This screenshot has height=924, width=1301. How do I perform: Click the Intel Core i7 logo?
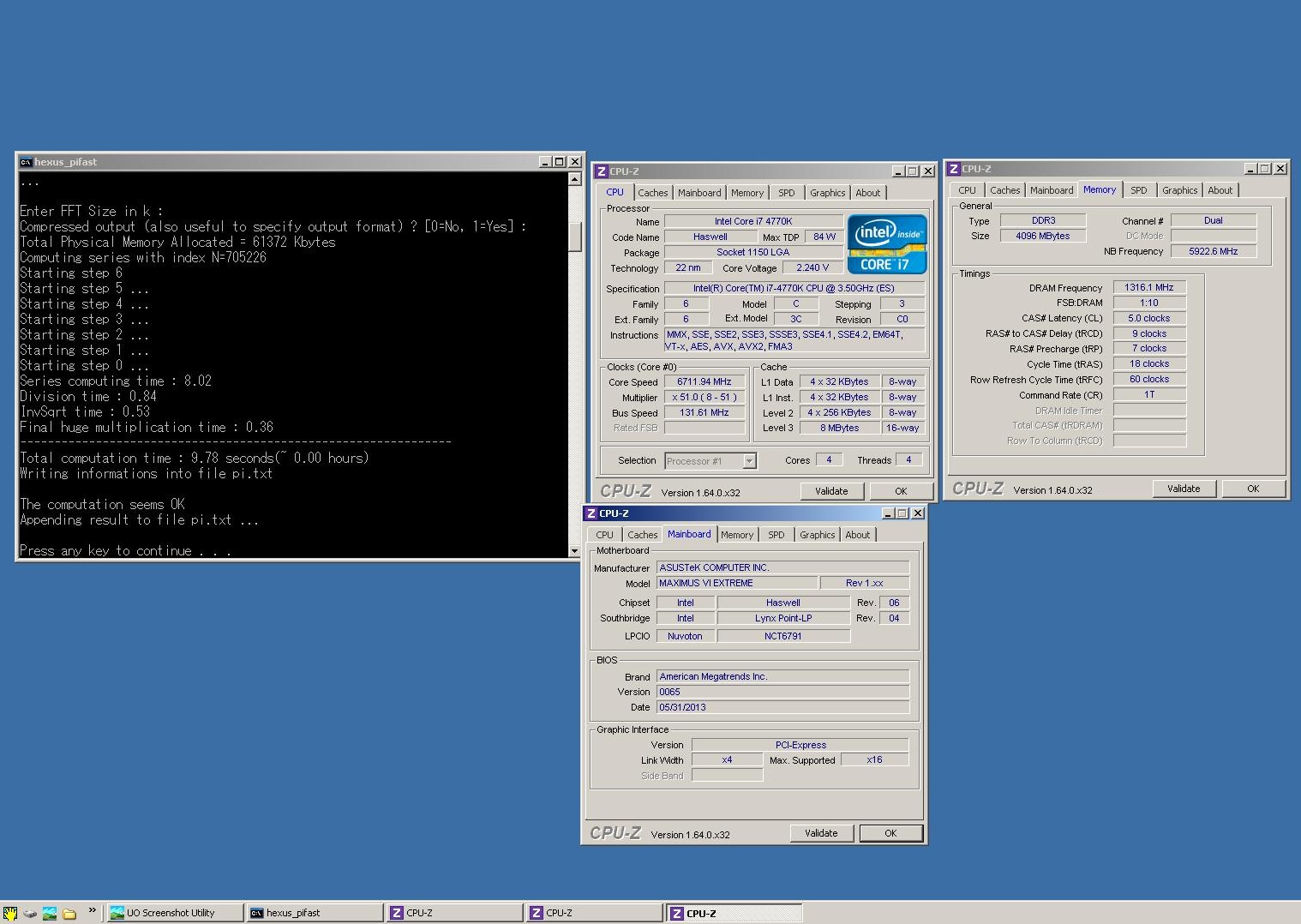click(887, 244)
